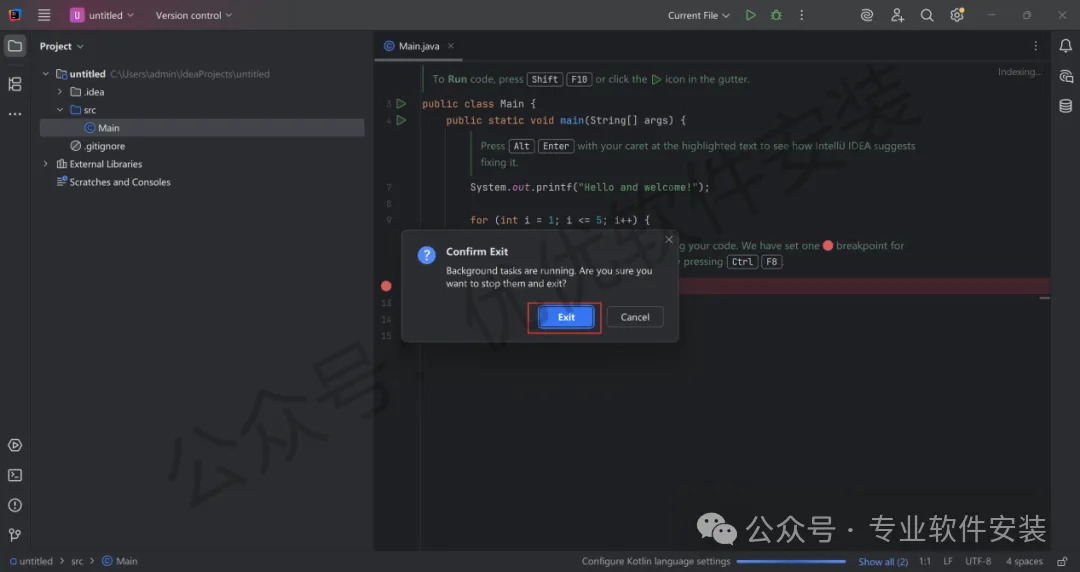Click Show all (2) background tasks link
Image resolution: width=1080 pixels, height=572 pixels.
click(x=883, y=562)
